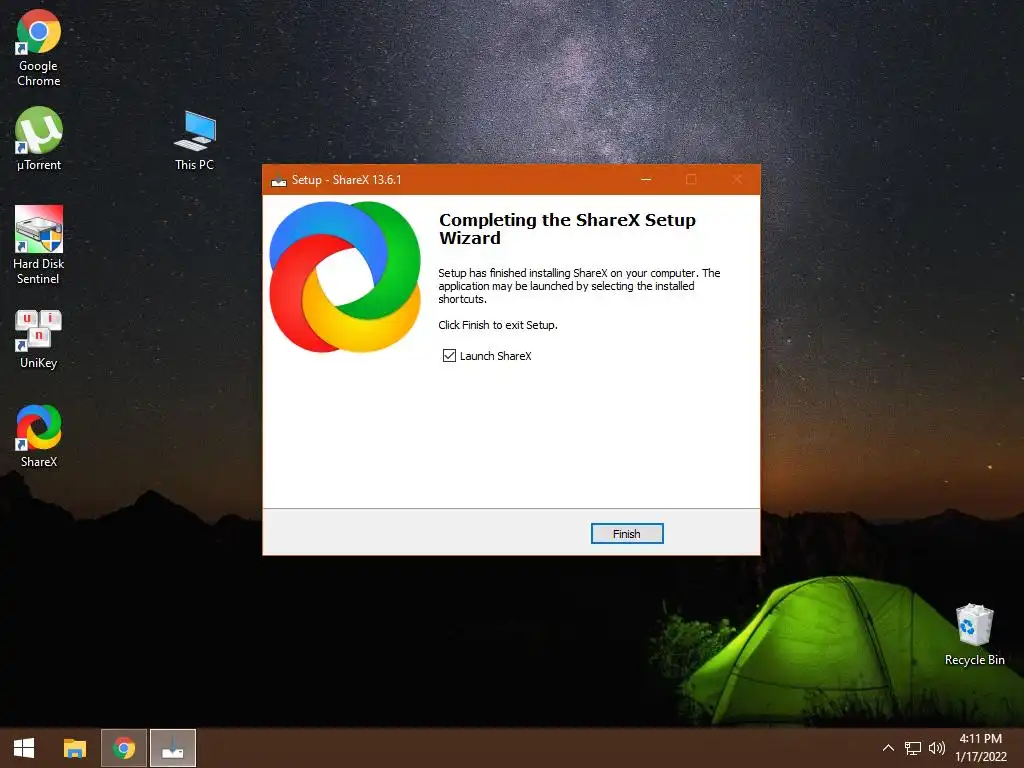This screenshot has width=1024, height=768.
Task: Open the Windows Start menu
Action: (x=24, y=748)
